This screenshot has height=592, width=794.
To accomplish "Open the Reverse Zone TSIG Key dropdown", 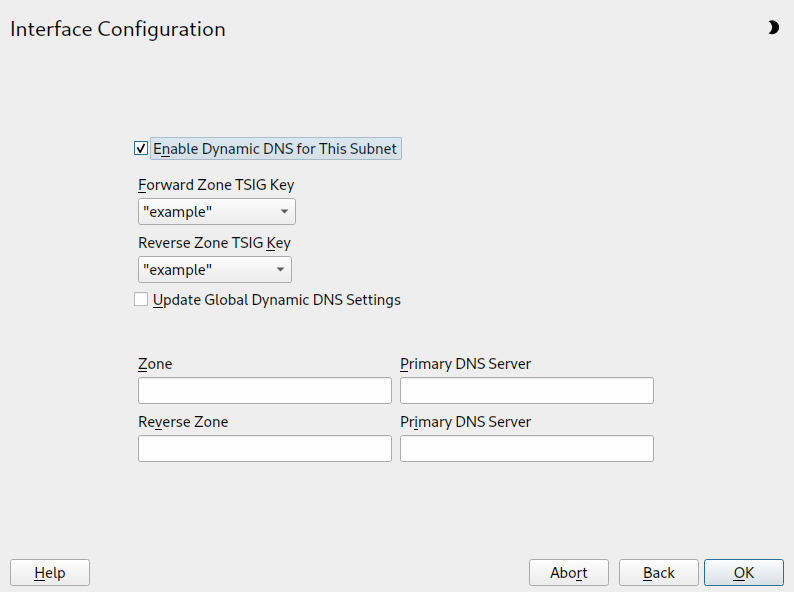I will pyautogui.click(x=214, y=270).
